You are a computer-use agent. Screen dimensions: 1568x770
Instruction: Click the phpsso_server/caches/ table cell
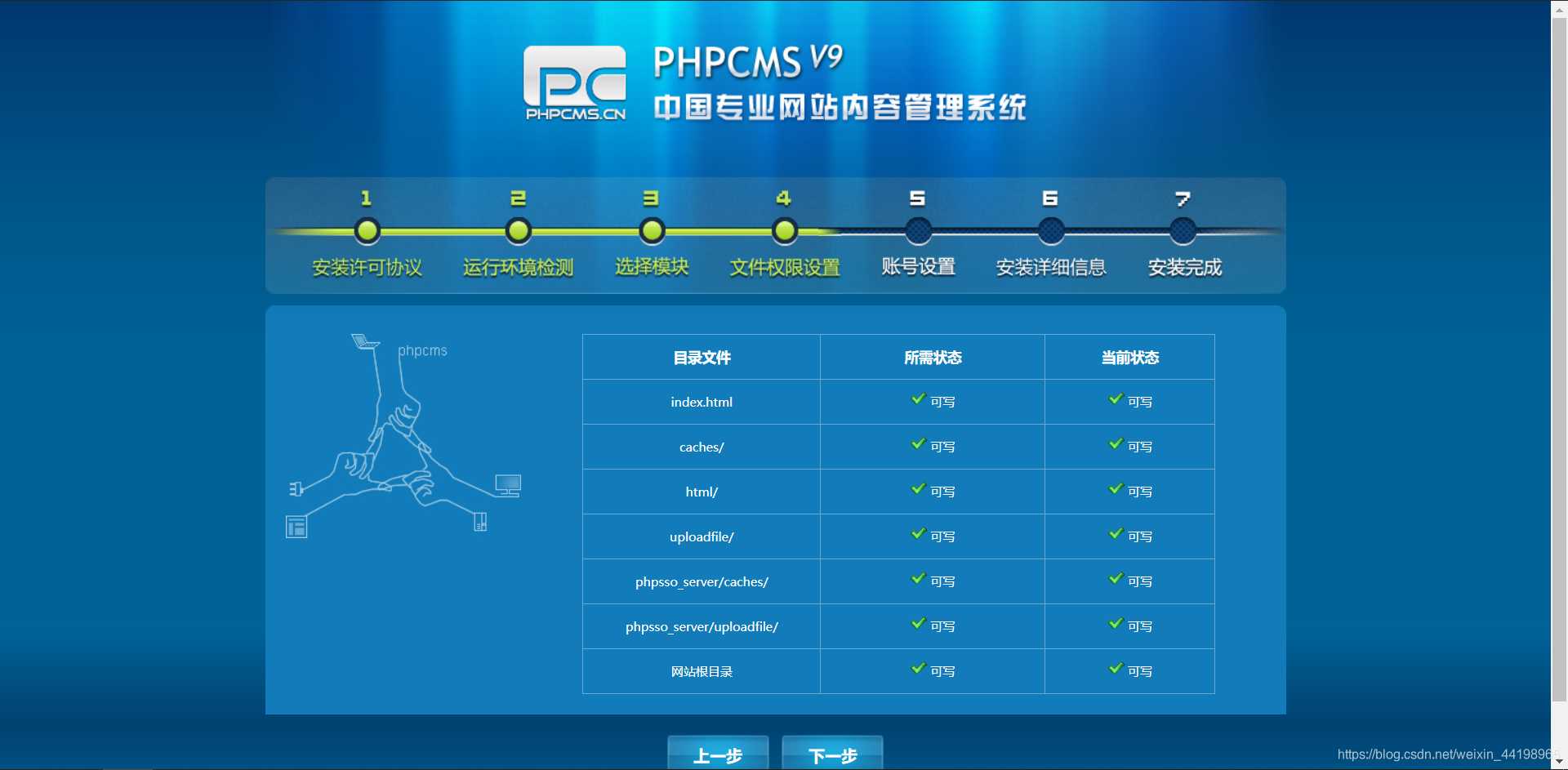click(x=702, y=581)
